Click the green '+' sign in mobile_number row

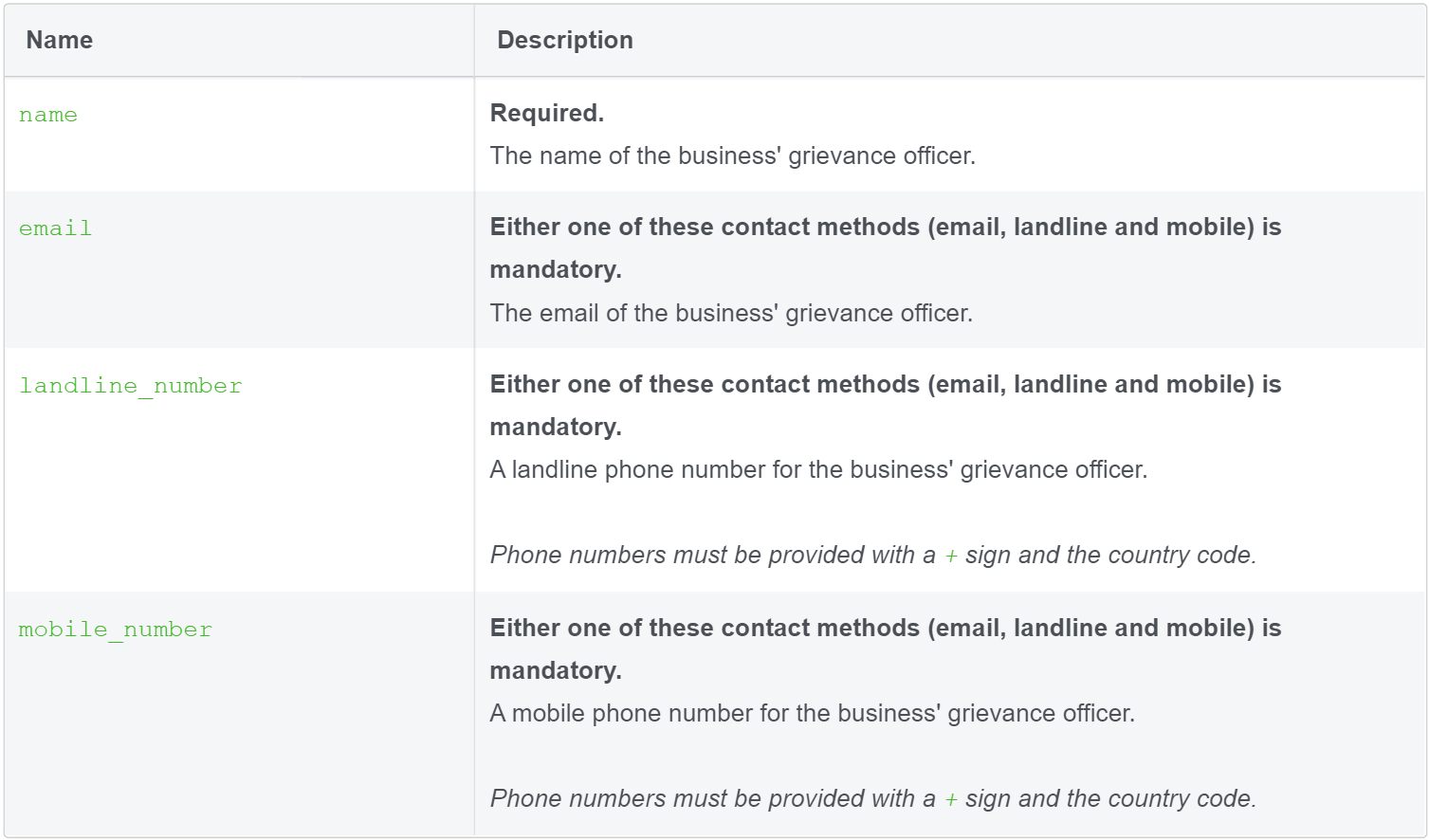tap(951, 799)
